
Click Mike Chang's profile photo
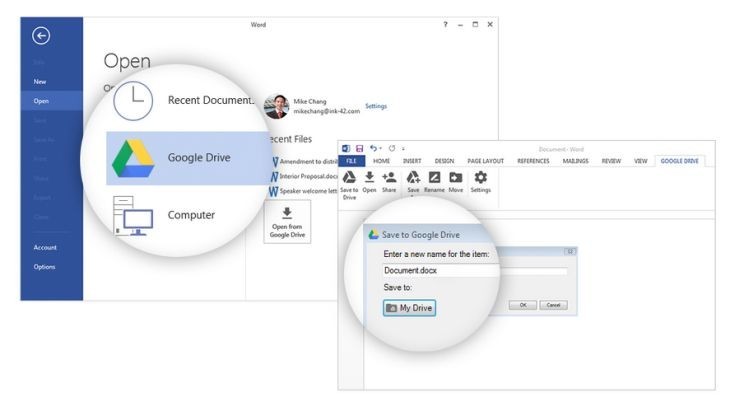point(277,107)
